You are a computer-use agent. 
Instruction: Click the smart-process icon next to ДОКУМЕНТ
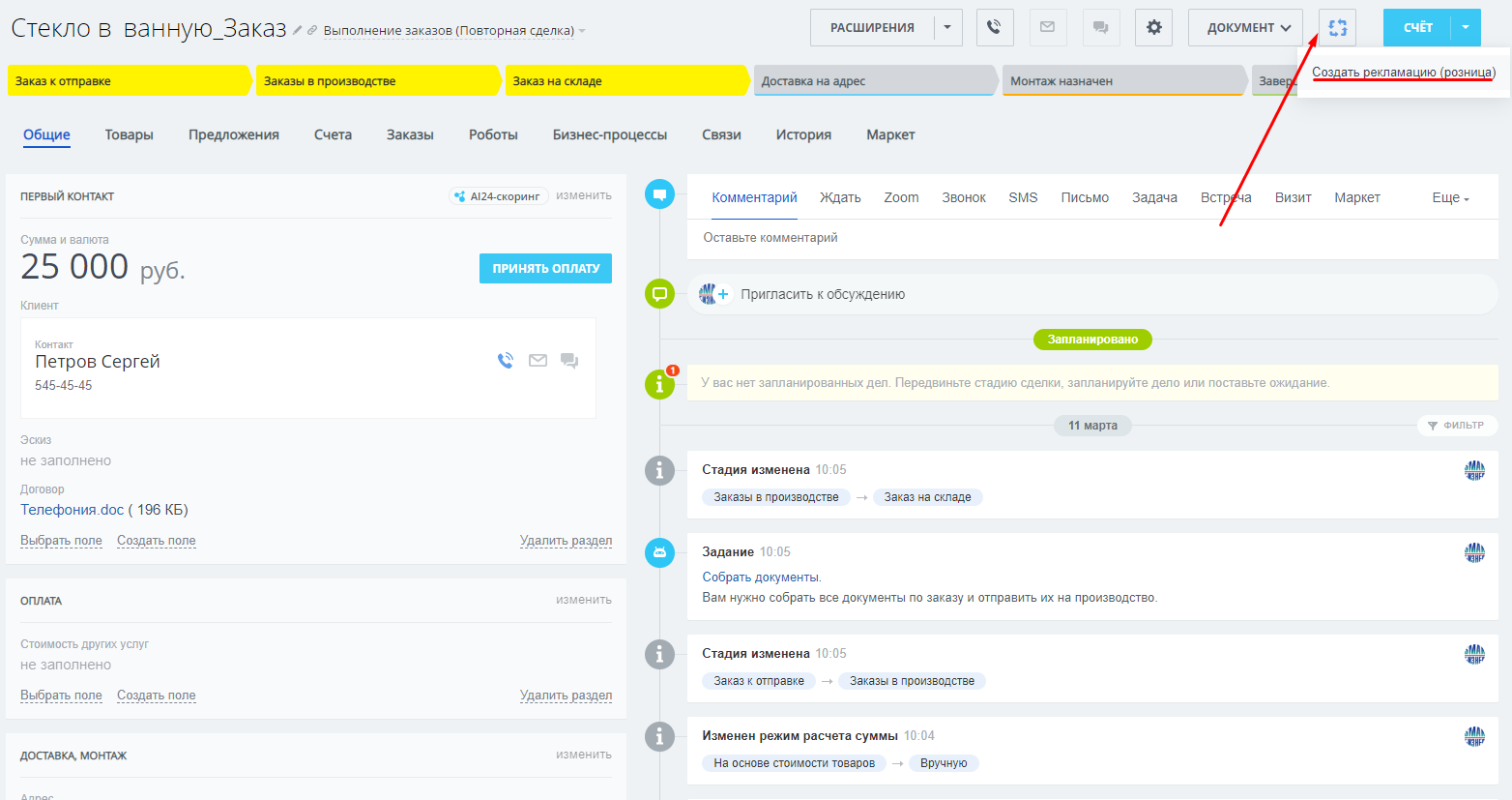click(x=1337, y=28)
